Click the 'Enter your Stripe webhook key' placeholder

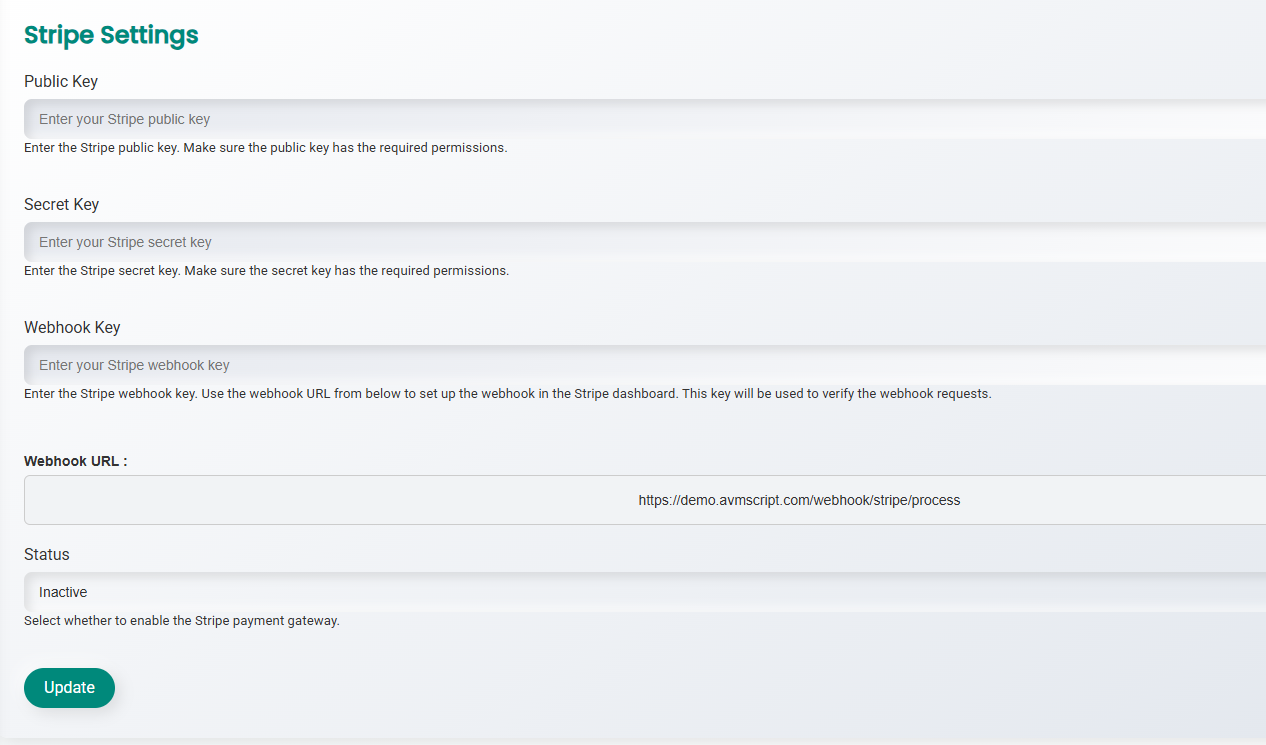coord(134,365)
